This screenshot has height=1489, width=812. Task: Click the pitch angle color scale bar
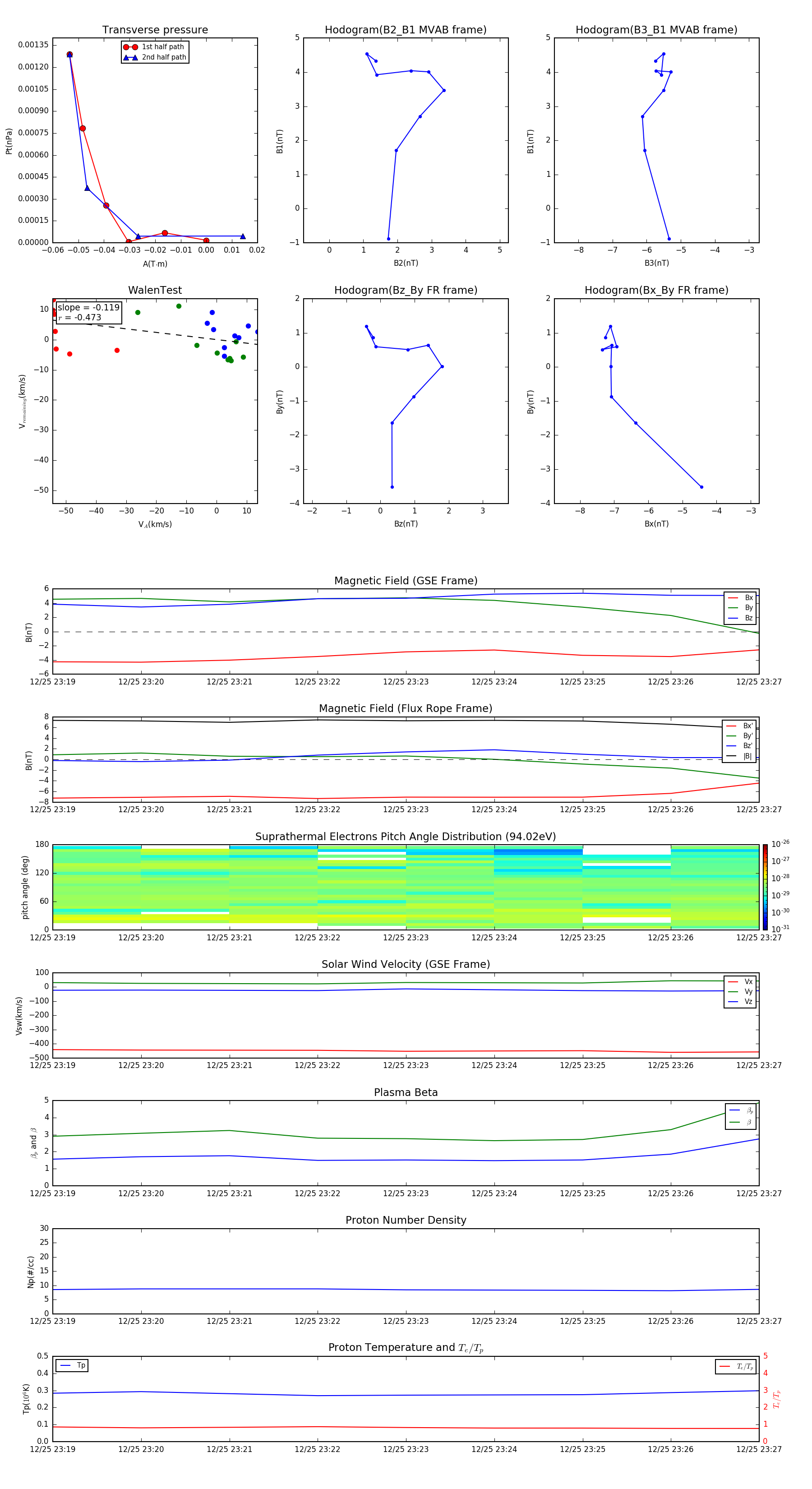765,887
